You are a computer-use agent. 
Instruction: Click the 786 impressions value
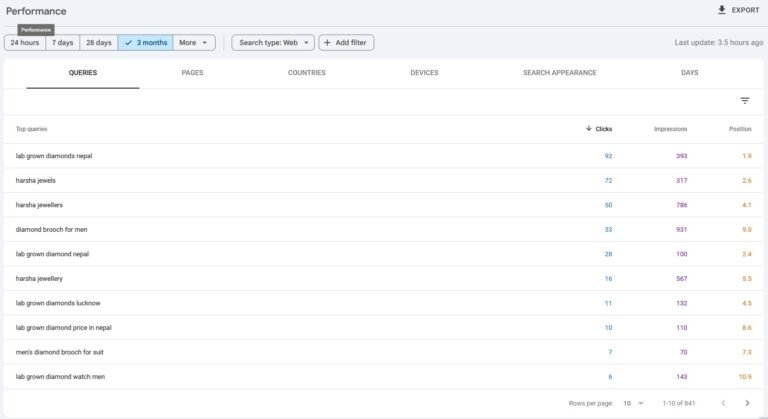click(682, 205)
